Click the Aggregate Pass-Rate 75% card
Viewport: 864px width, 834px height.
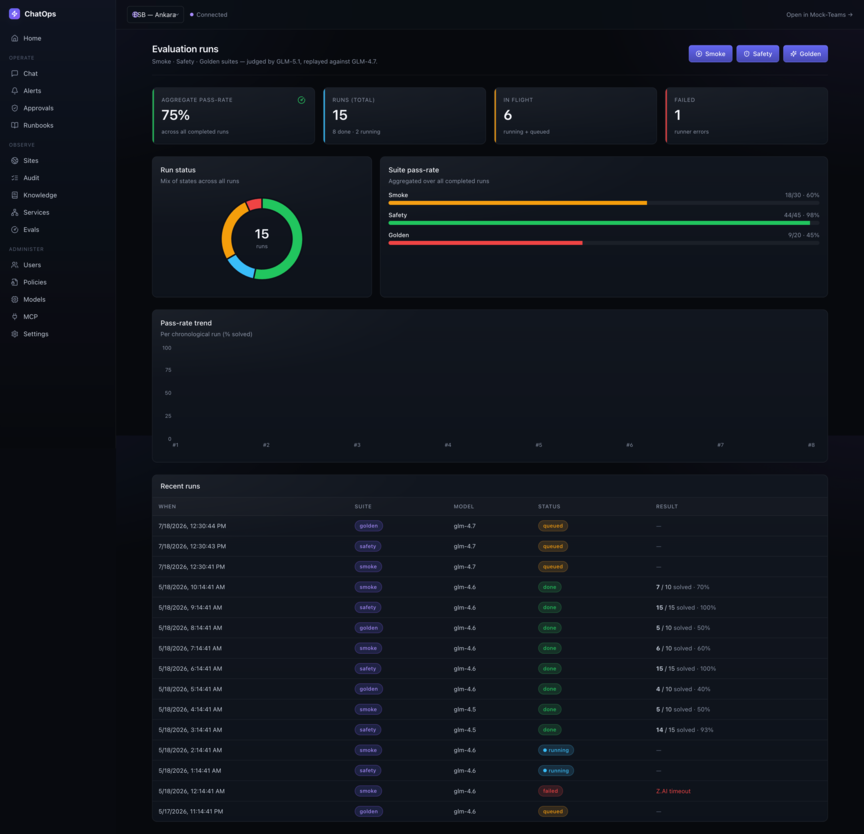[x=234, y=116]
